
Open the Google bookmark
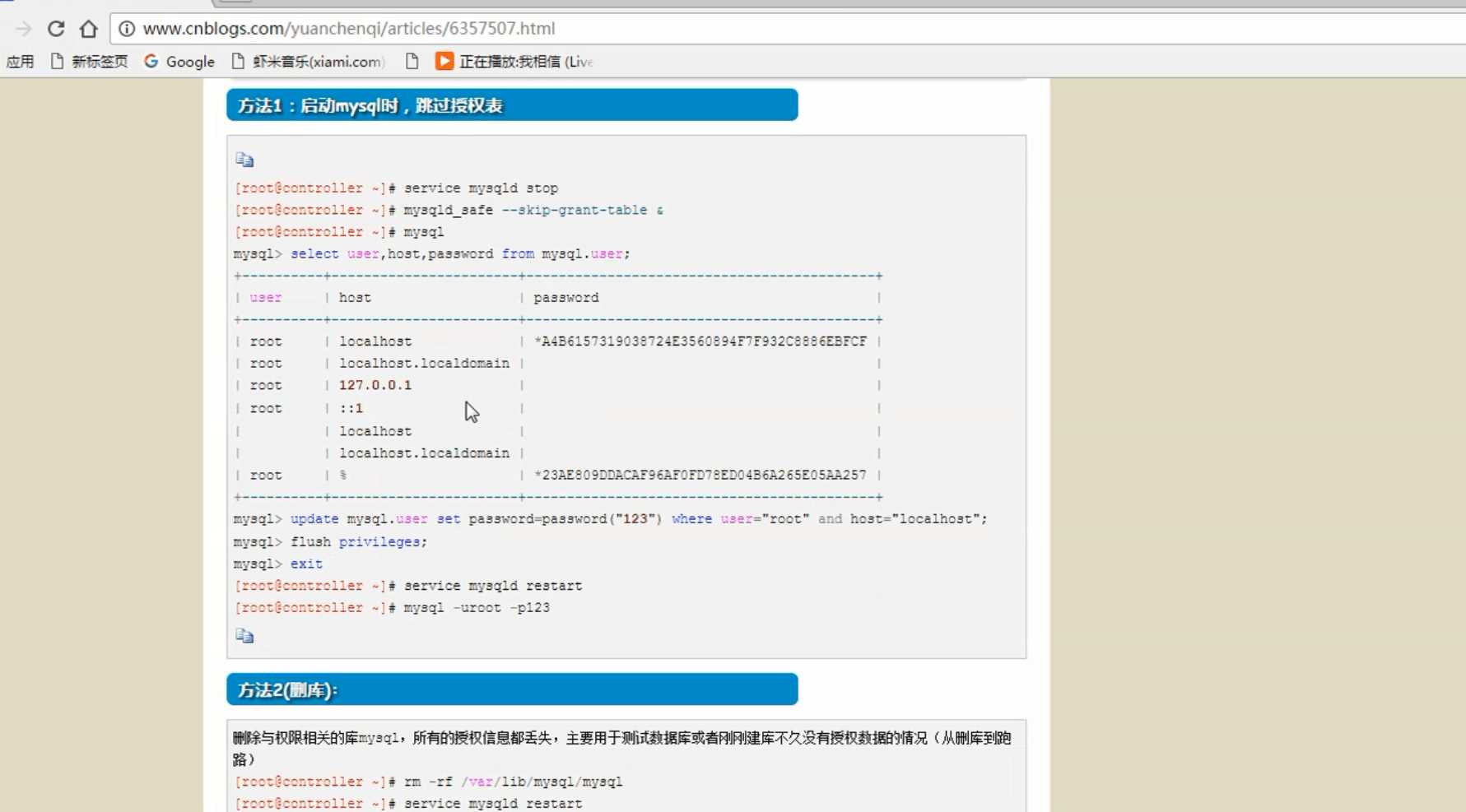coord(179,62)
